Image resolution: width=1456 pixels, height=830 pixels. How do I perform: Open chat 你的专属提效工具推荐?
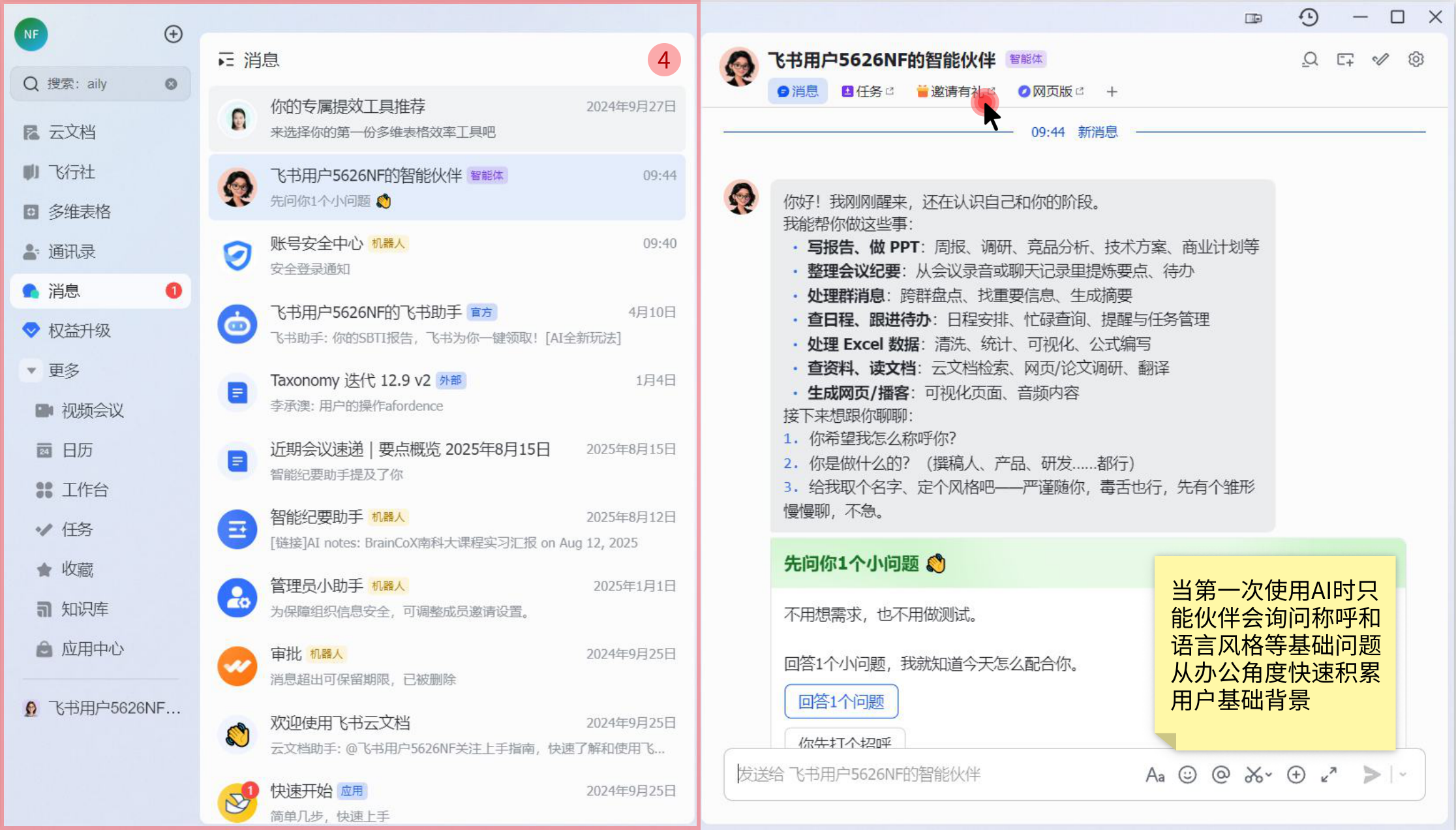447,119
